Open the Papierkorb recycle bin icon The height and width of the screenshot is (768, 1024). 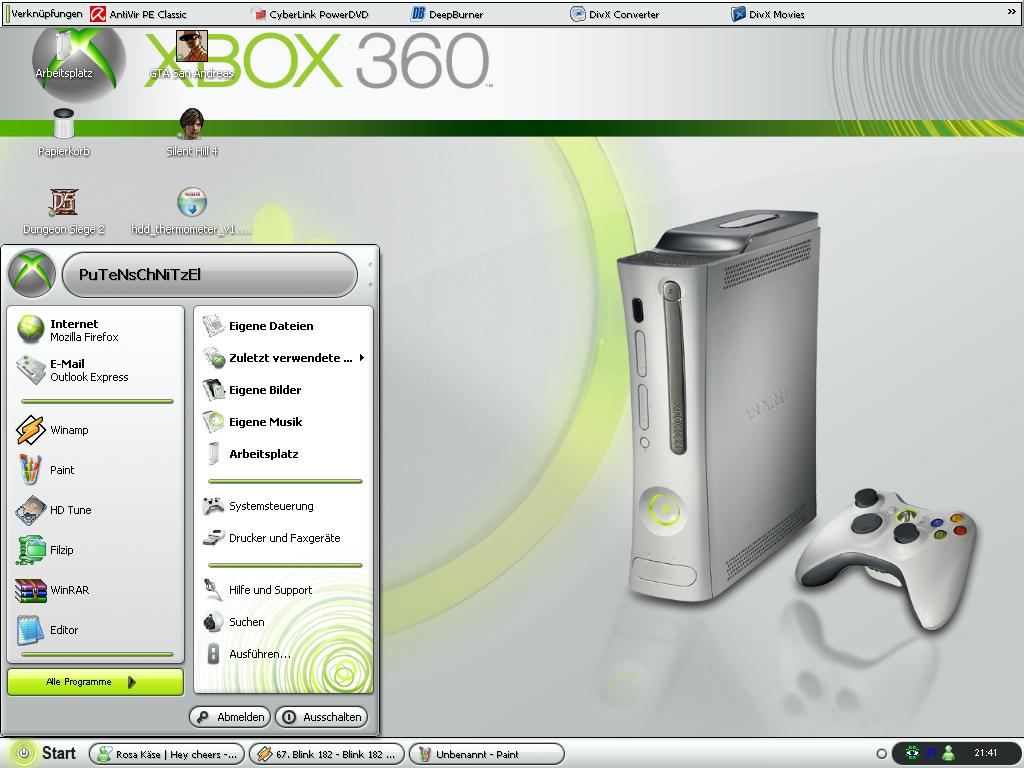(x=63, y=133)
